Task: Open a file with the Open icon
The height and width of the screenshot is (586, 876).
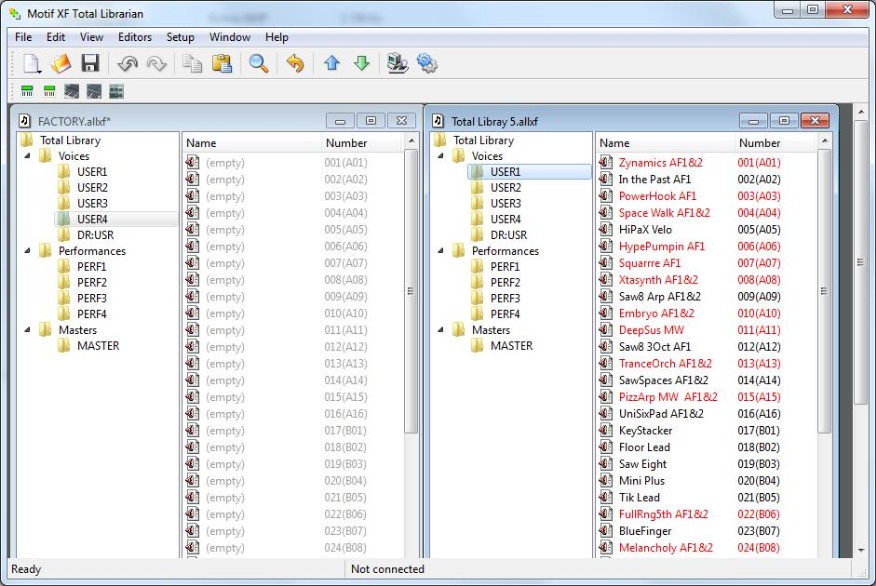Action: click(x=61, y=63)
